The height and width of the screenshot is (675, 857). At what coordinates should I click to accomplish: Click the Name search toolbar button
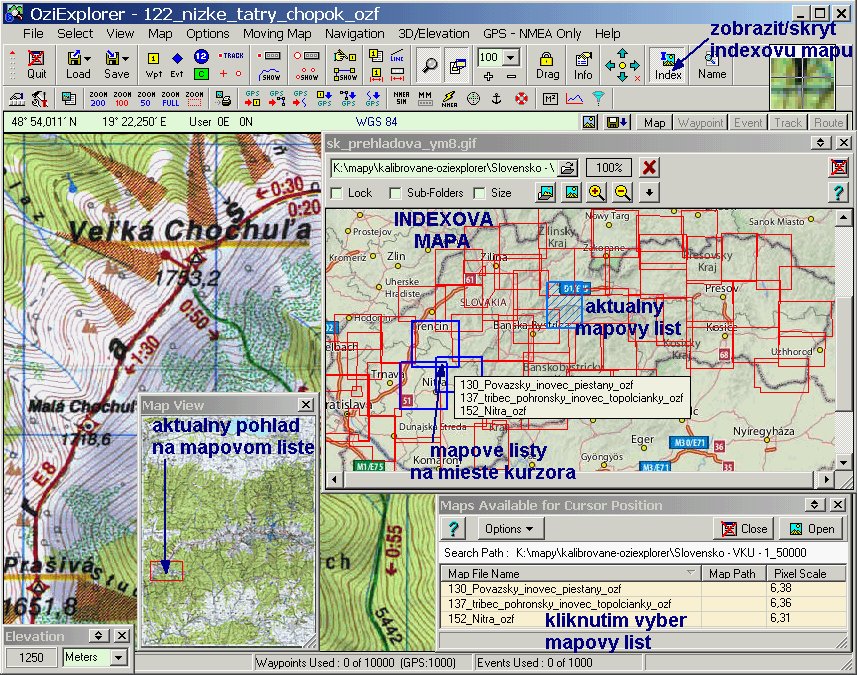[x=712, y=65]
